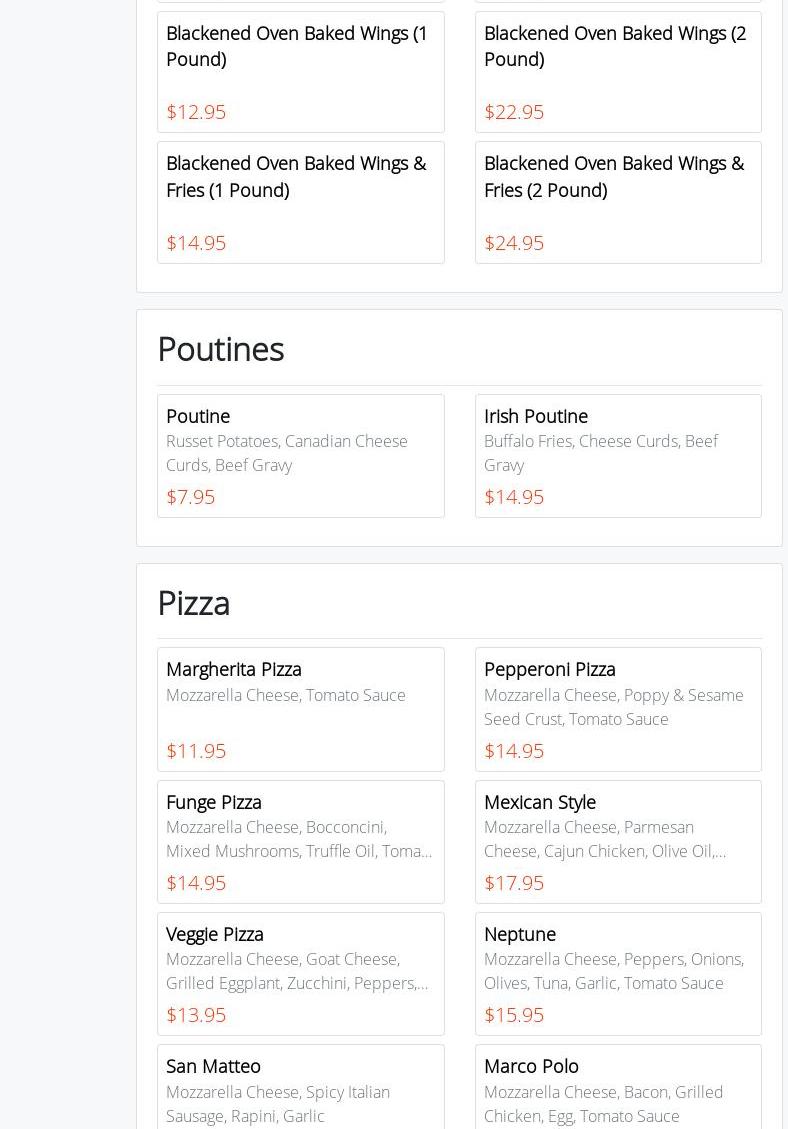Add the classic Poutine item
The image size is (788, 1129).
[300, 455]
